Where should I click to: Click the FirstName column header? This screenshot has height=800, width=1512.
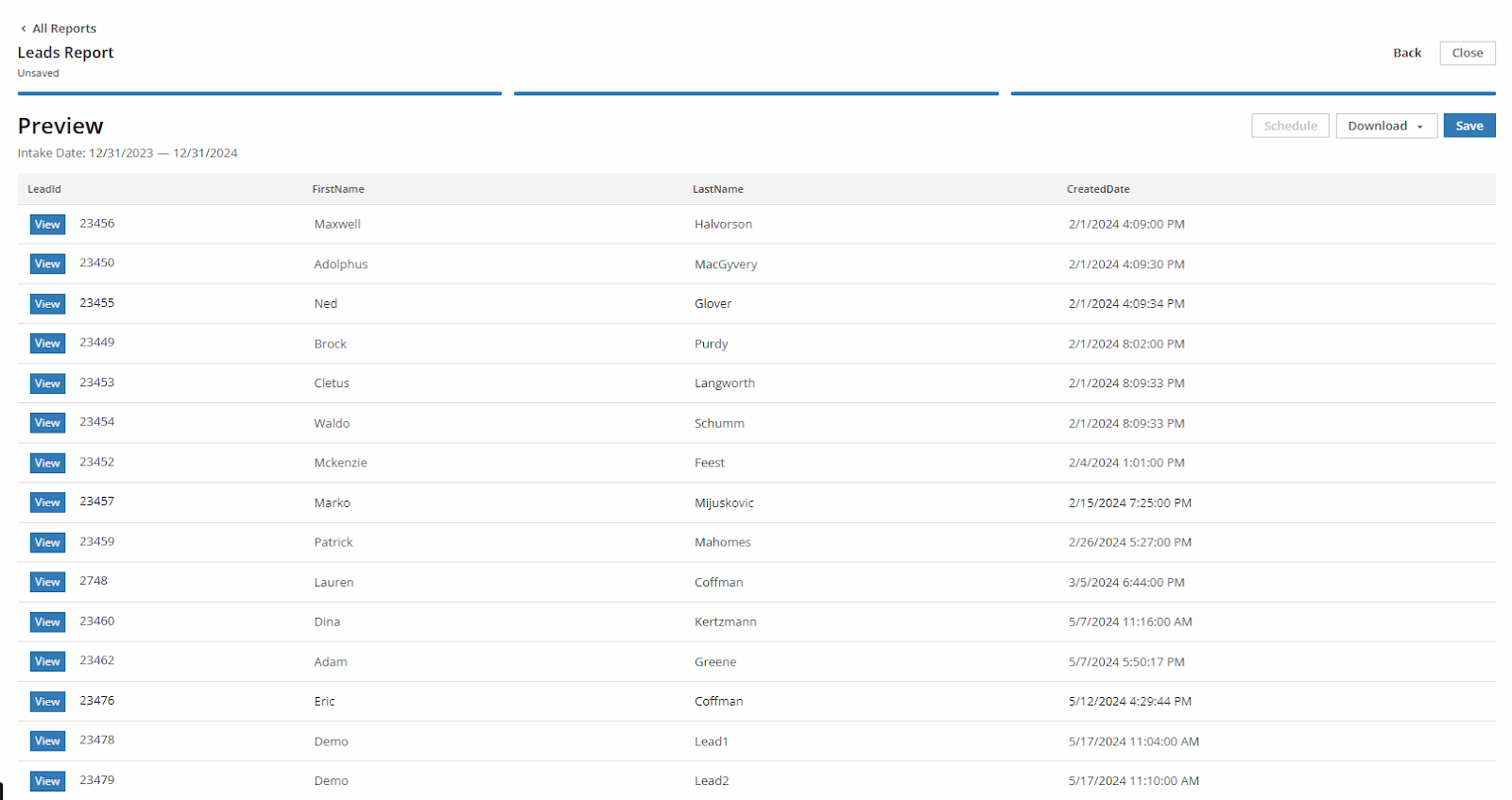[x=337, y=189]
